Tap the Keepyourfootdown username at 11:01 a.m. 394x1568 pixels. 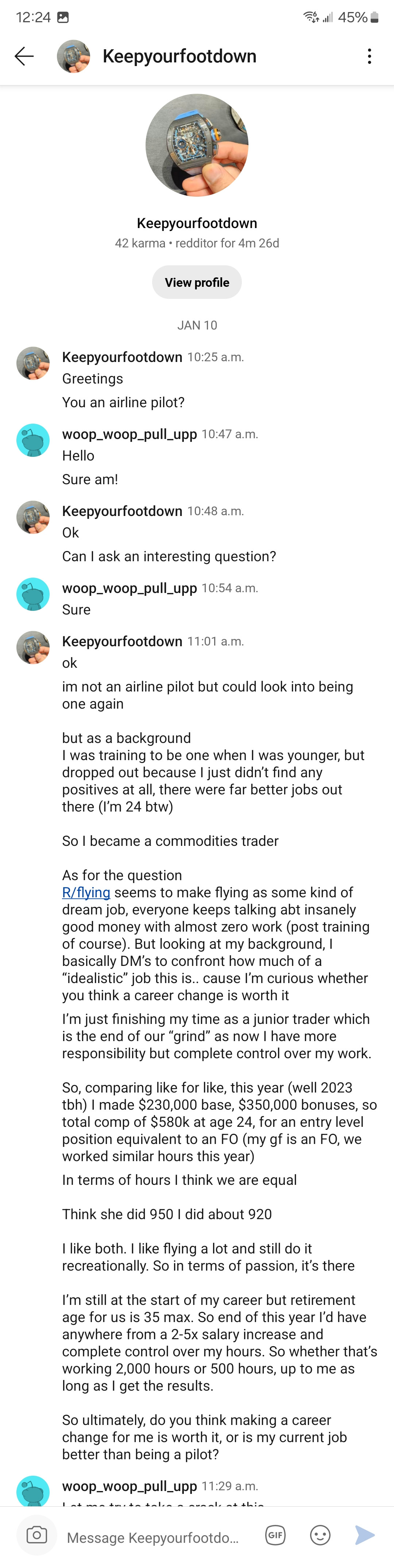pyautogui.click(x=123, y=641)
